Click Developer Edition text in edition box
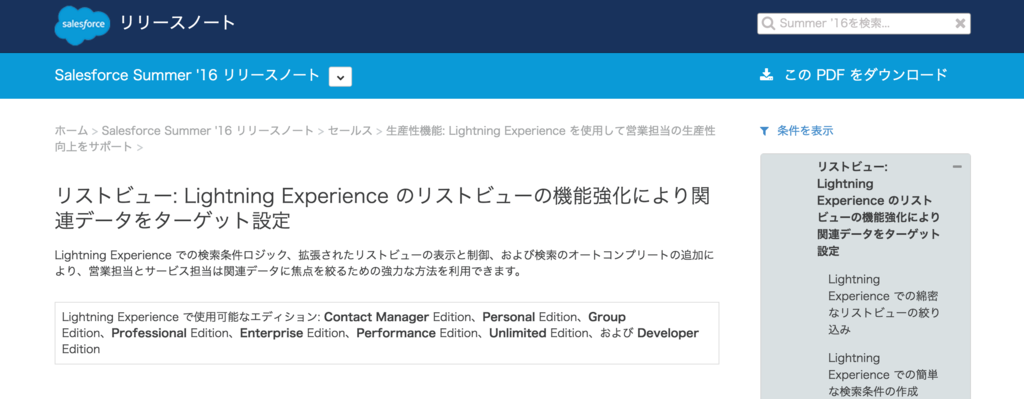The width and height of the screenshot is (1024, 399). (x=380, y=341)
